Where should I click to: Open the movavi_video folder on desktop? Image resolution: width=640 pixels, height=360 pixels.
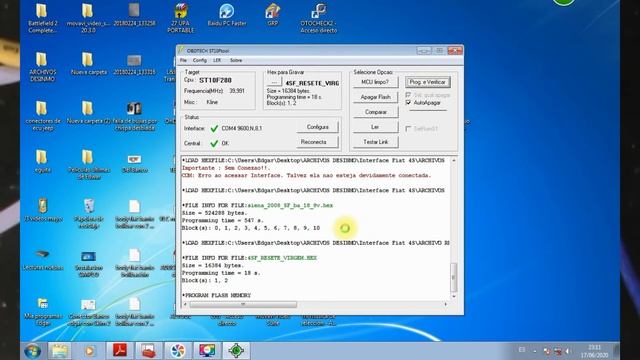pos(88,18)
